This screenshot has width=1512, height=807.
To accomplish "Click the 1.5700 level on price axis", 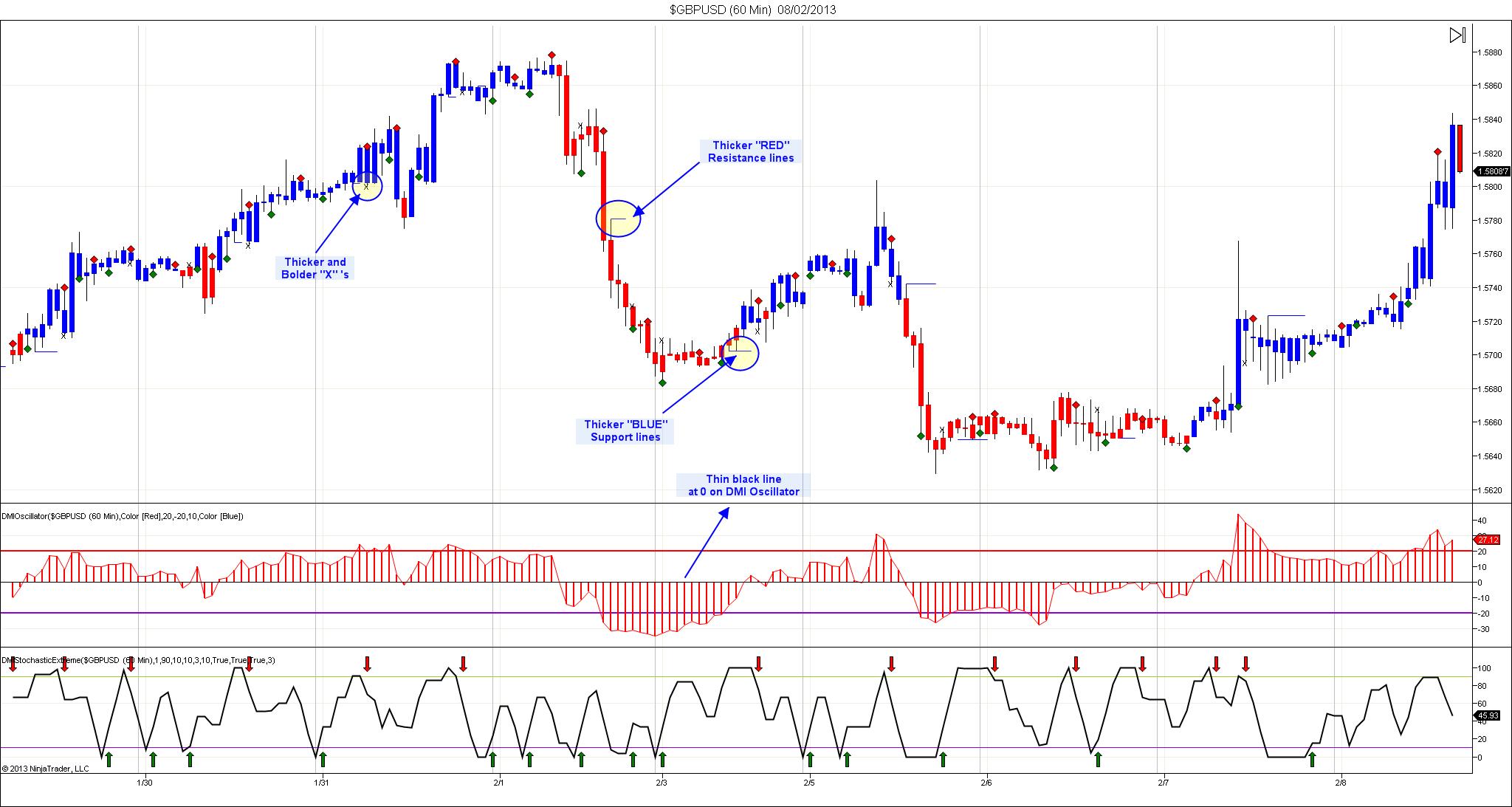I will (1490, 355).
